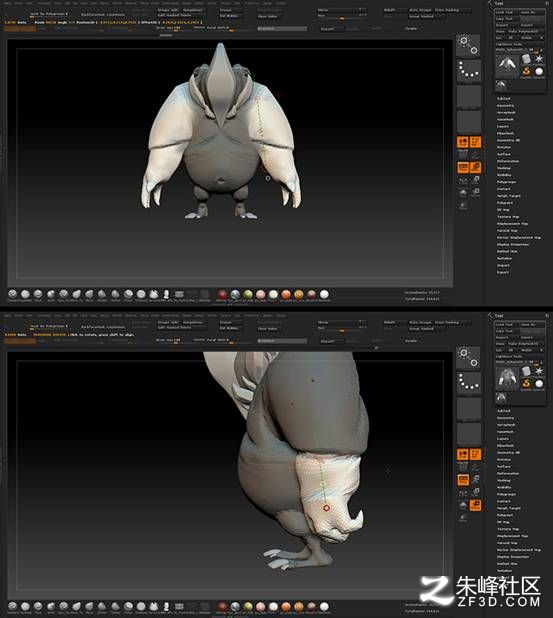The image size is (553, 618).
Task: Toggle second orange shelf button, upper window top row
Action: click(x=475, y=142)
